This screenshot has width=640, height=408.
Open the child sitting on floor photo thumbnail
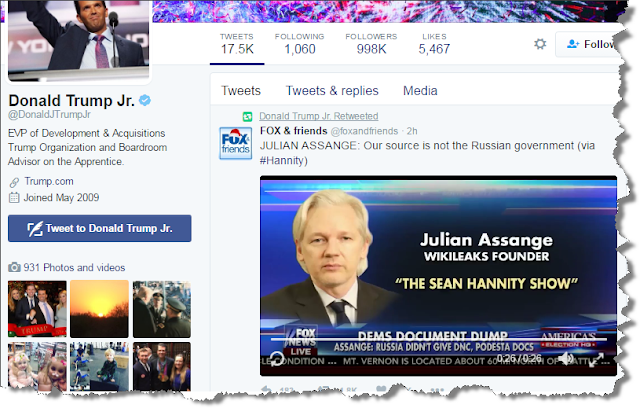99,366
